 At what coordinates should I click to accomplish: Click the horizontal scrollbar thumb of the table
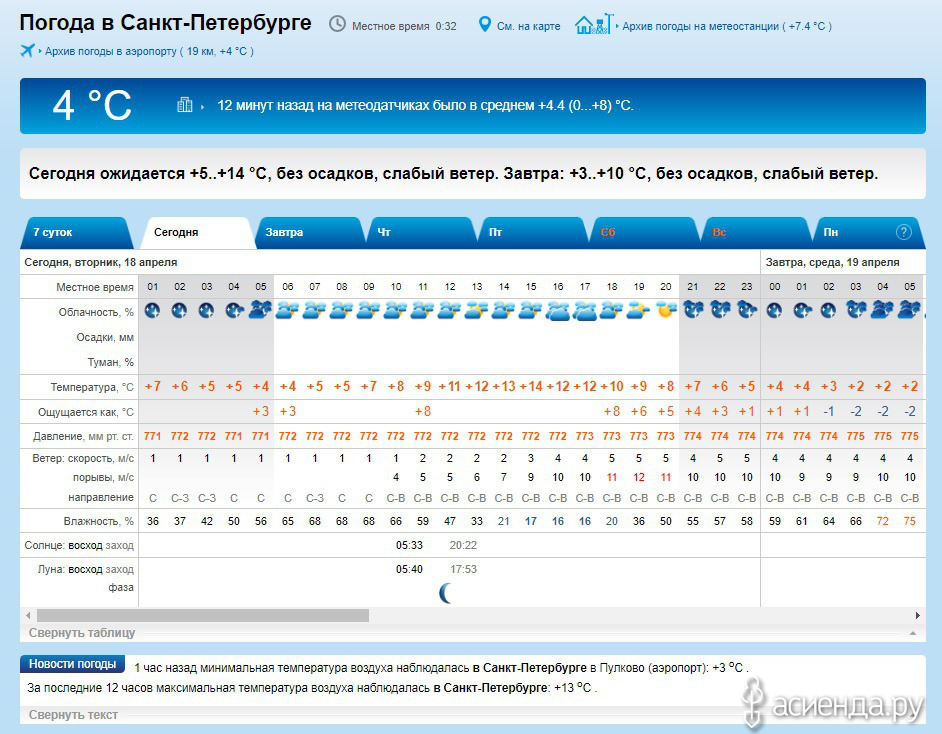coord(203,615)
